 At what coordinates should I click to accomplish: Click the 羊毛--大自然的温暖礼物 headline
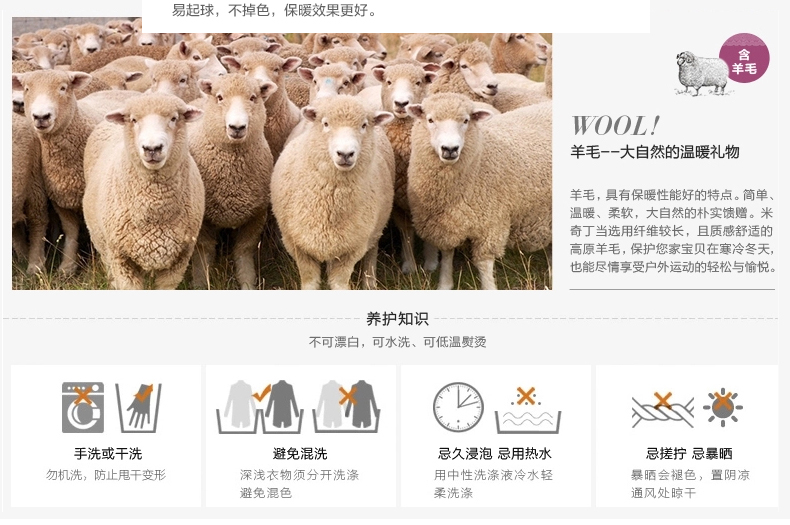click(654, 152)
